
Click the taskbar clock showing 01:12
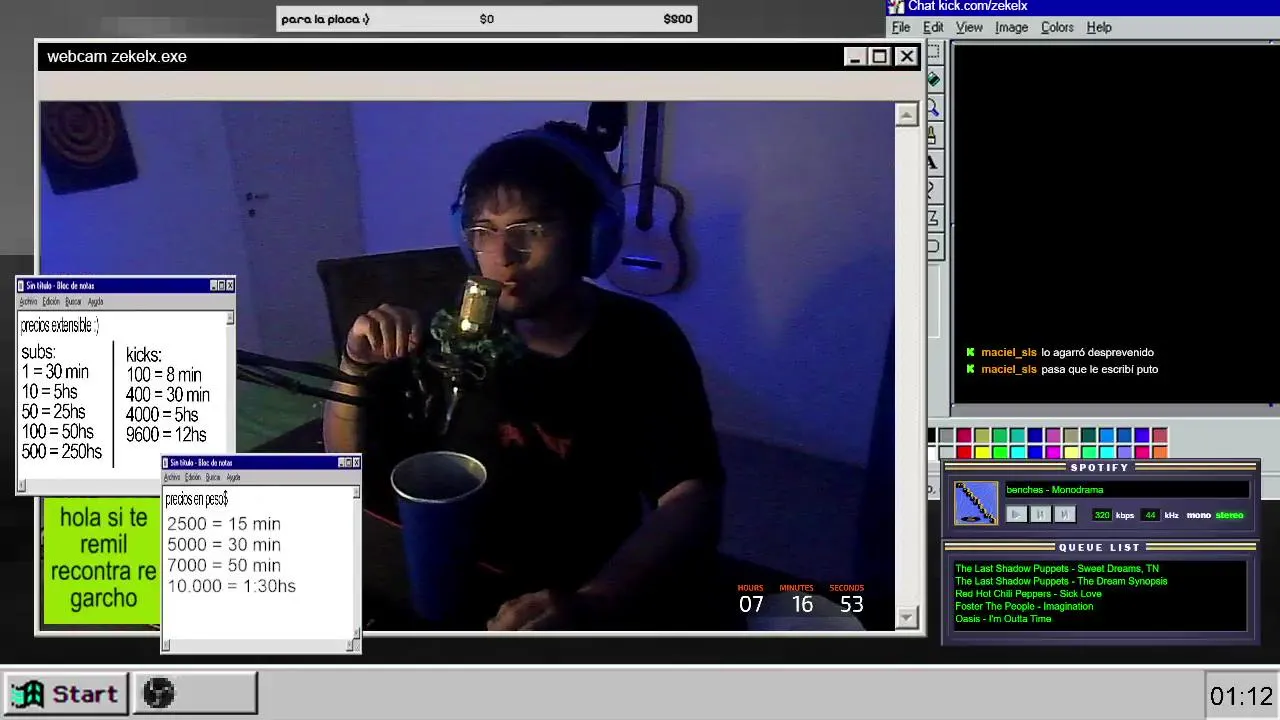point(1241,696)
